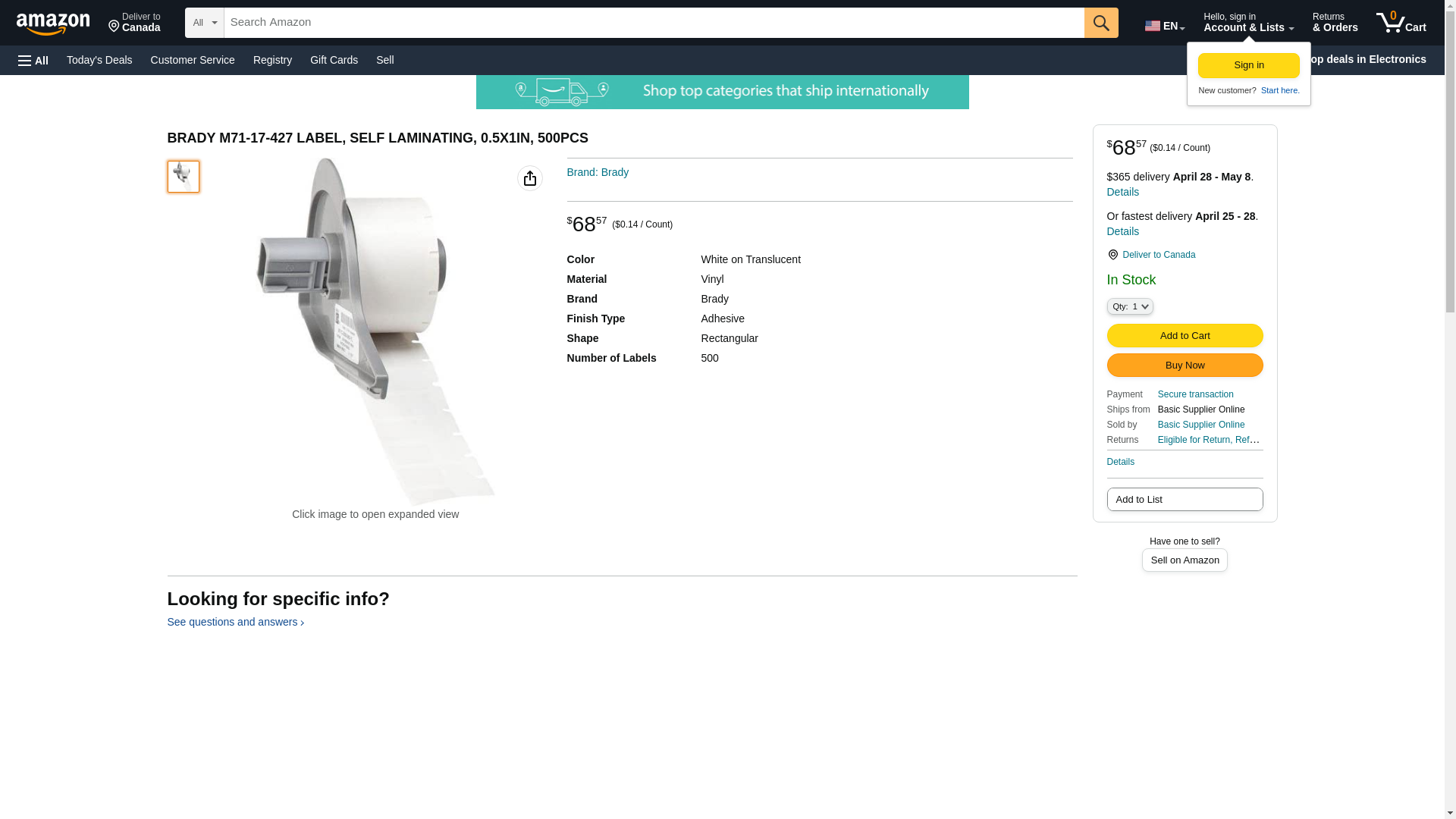Click the yellow Sign in button

1249,65
